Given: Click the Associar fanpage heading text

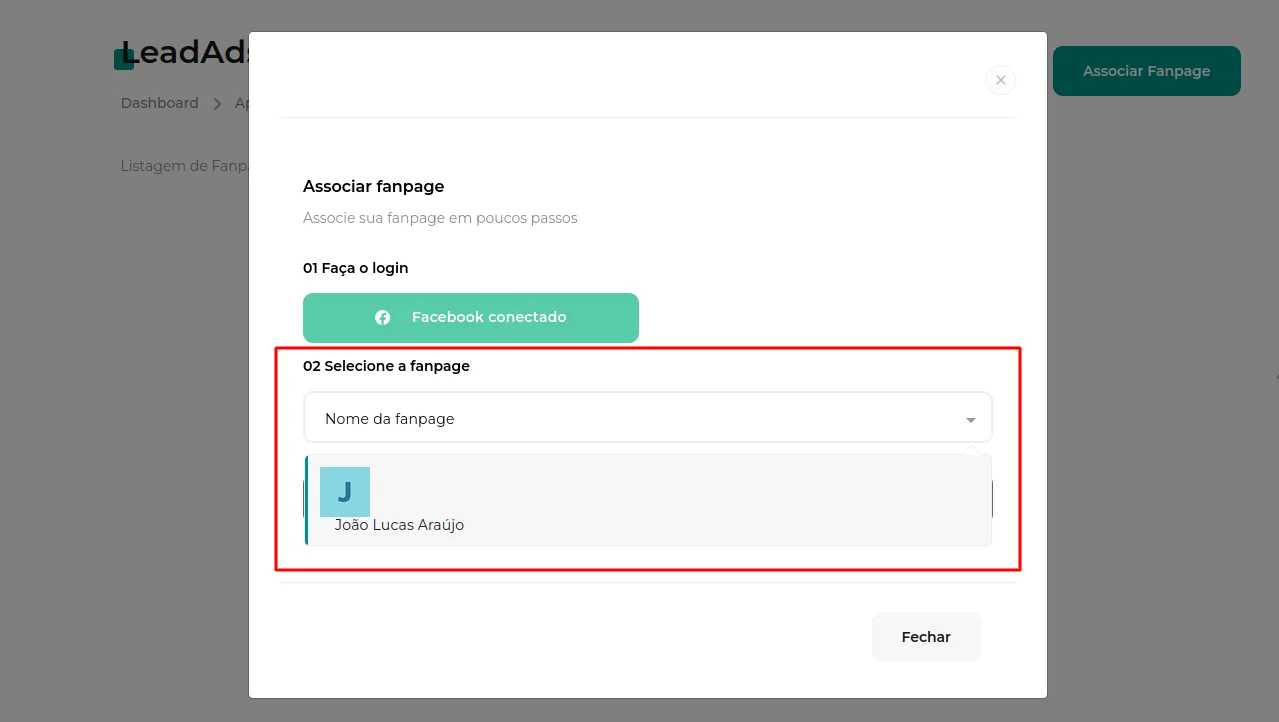Looking at the screenshot, I should coord(374,186).
